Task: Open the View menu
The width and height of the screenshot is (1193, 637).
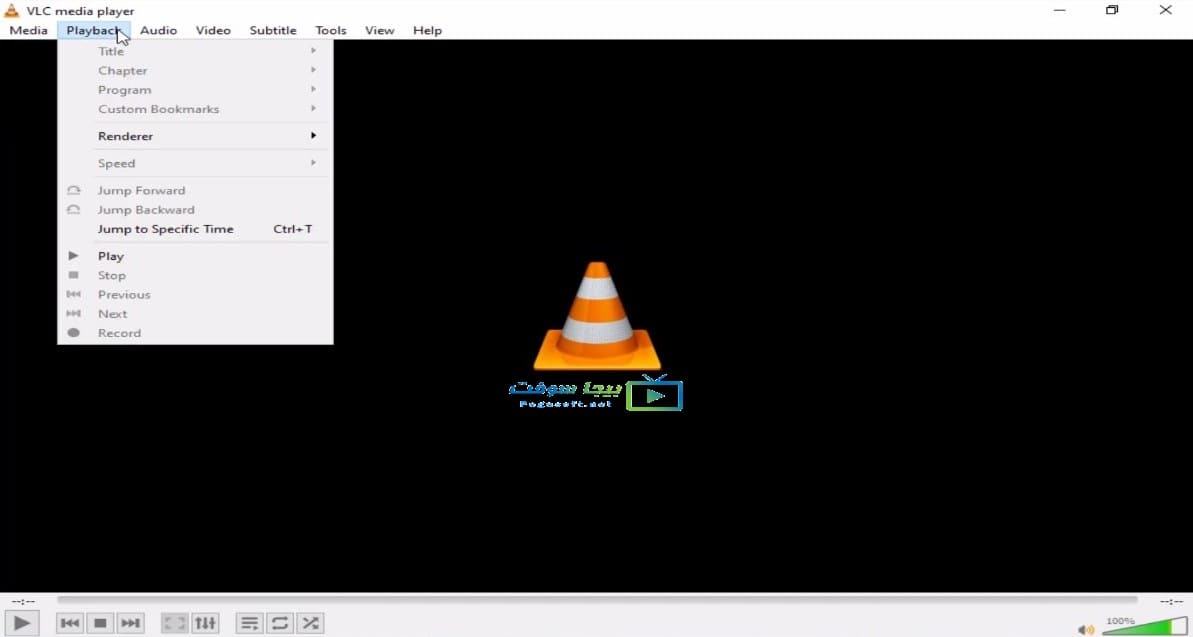Action: (x=380, y=30)
